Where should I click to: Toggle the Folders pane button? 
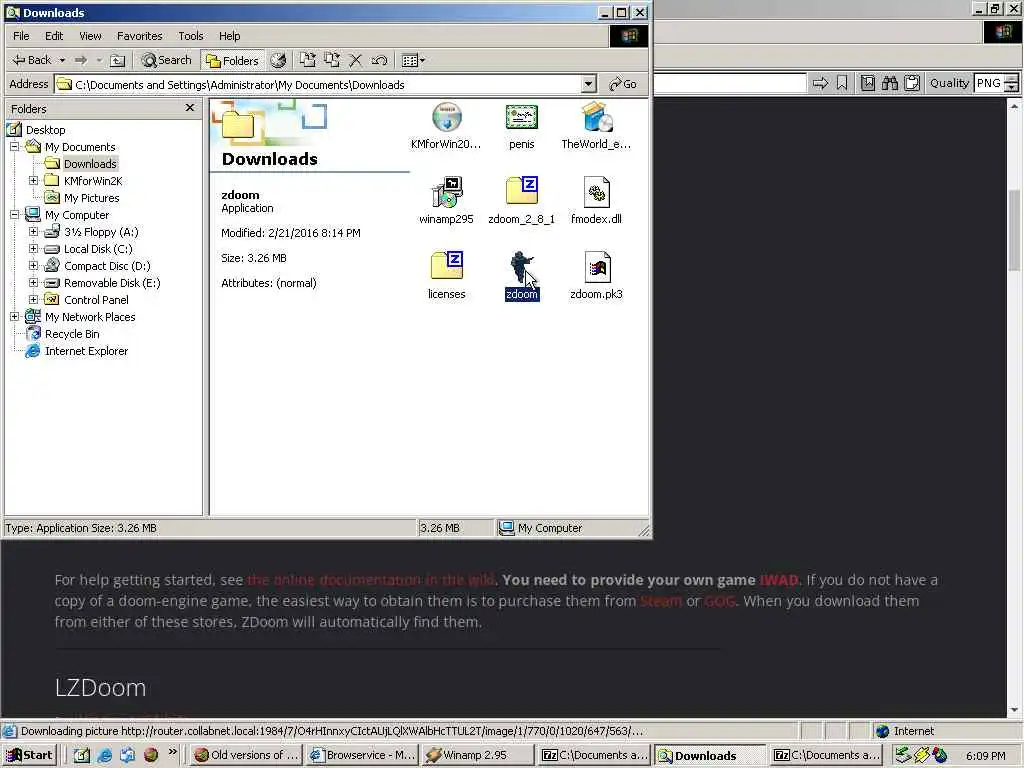[x=232, y=60]
